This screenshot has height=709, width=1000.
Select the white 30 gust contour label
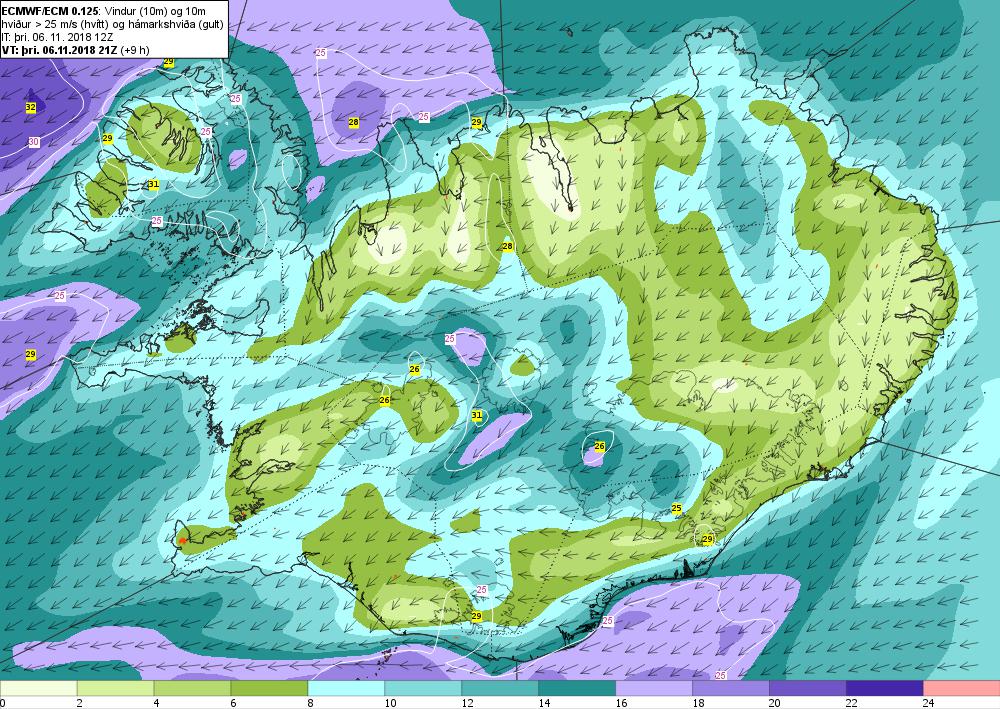[x=34, y=142]
